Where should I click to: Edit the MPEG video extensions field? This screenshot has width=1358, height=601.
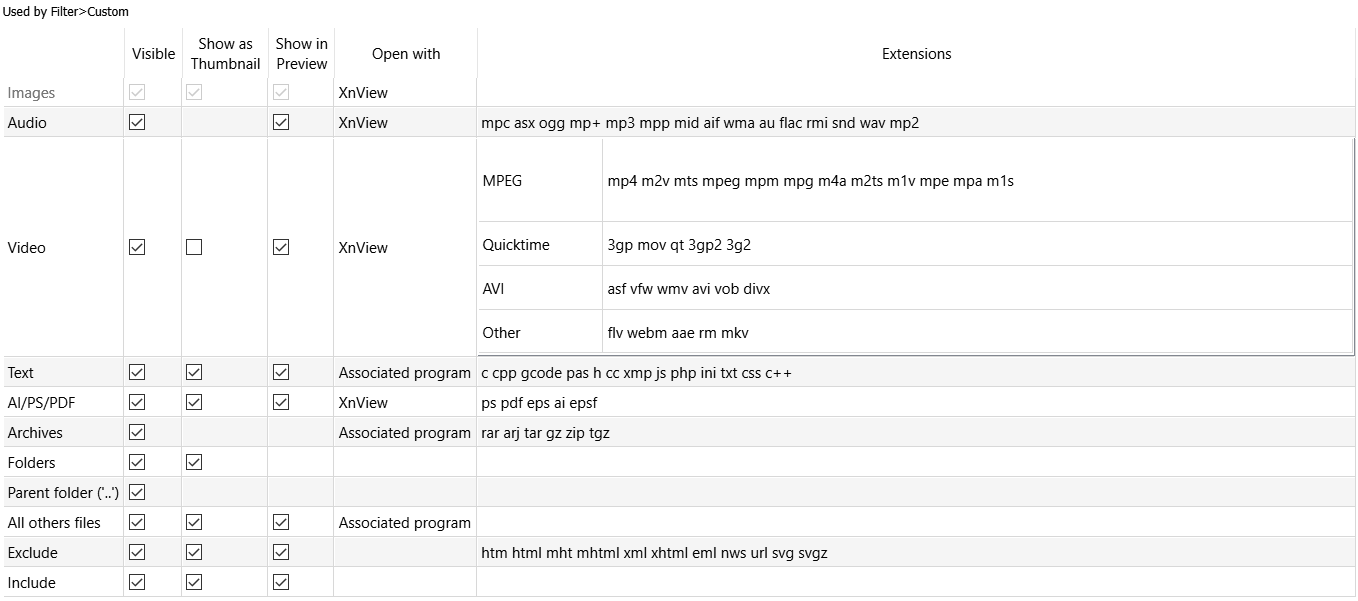977,181
